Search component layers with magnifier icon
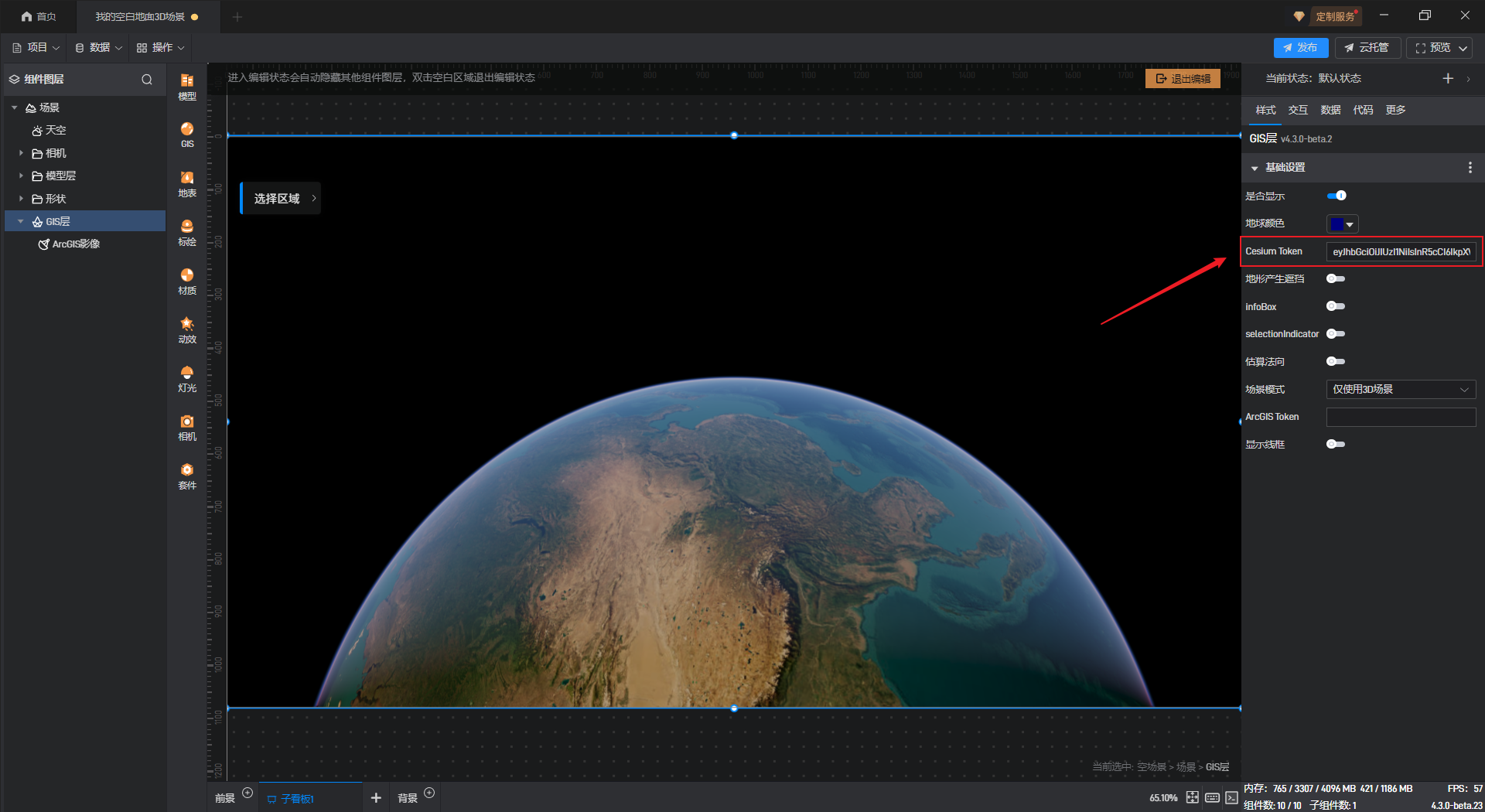Viewport: 1485px width, 812px height. click(x=147, y=80)
